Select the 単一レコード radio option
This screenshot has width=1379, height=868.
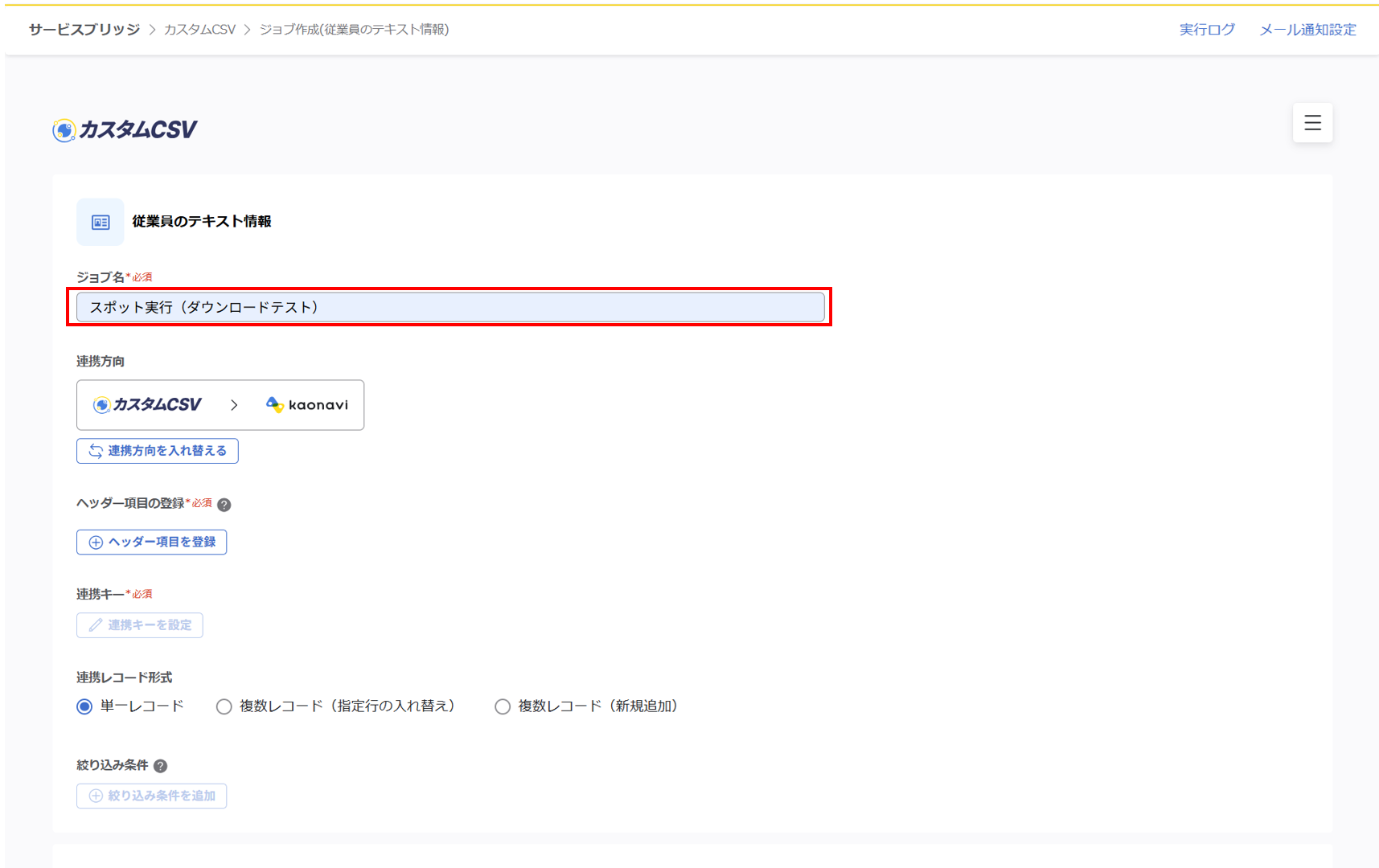pyautogui.click(x=84, y=706)
